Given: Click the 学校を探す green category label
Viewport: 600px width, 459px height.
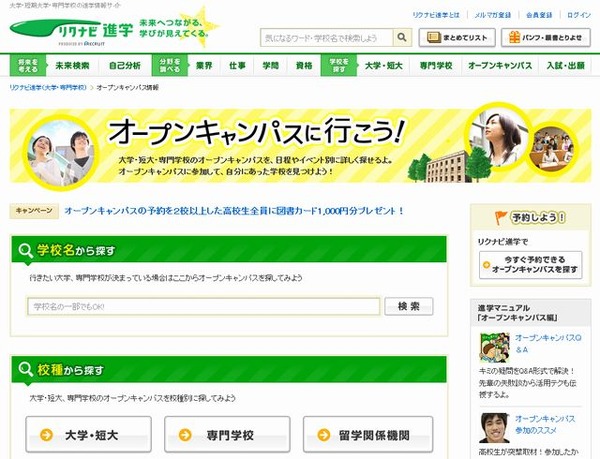Looking at the screenshot, I should coord(339,65).
